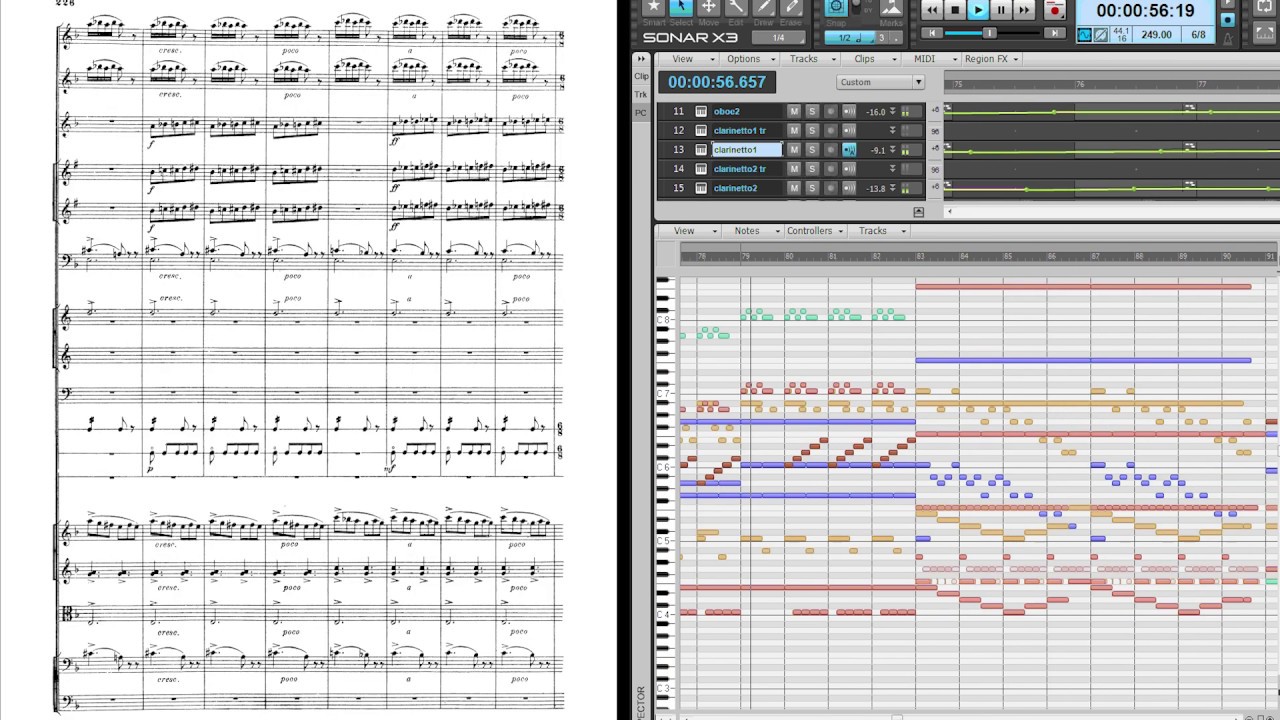The width and height of the screenshot is (1280, 720).
Task: Rewind the transport
Action: pyautogui.click(x=932, y=10)
